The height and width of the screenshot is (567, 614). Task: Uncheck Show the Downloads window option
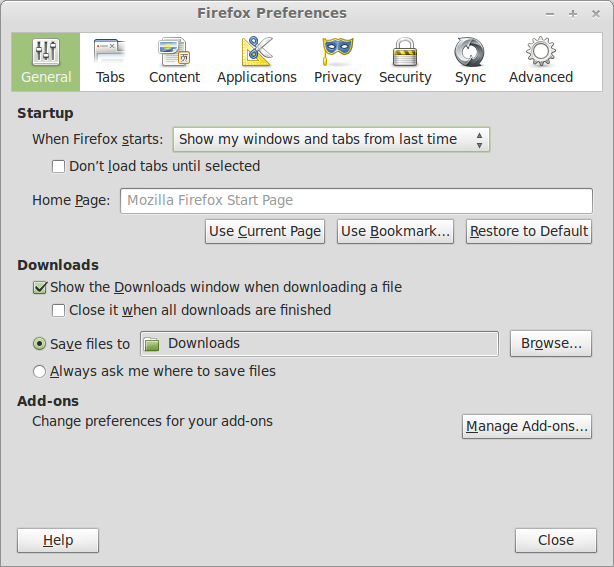[40, 287]
